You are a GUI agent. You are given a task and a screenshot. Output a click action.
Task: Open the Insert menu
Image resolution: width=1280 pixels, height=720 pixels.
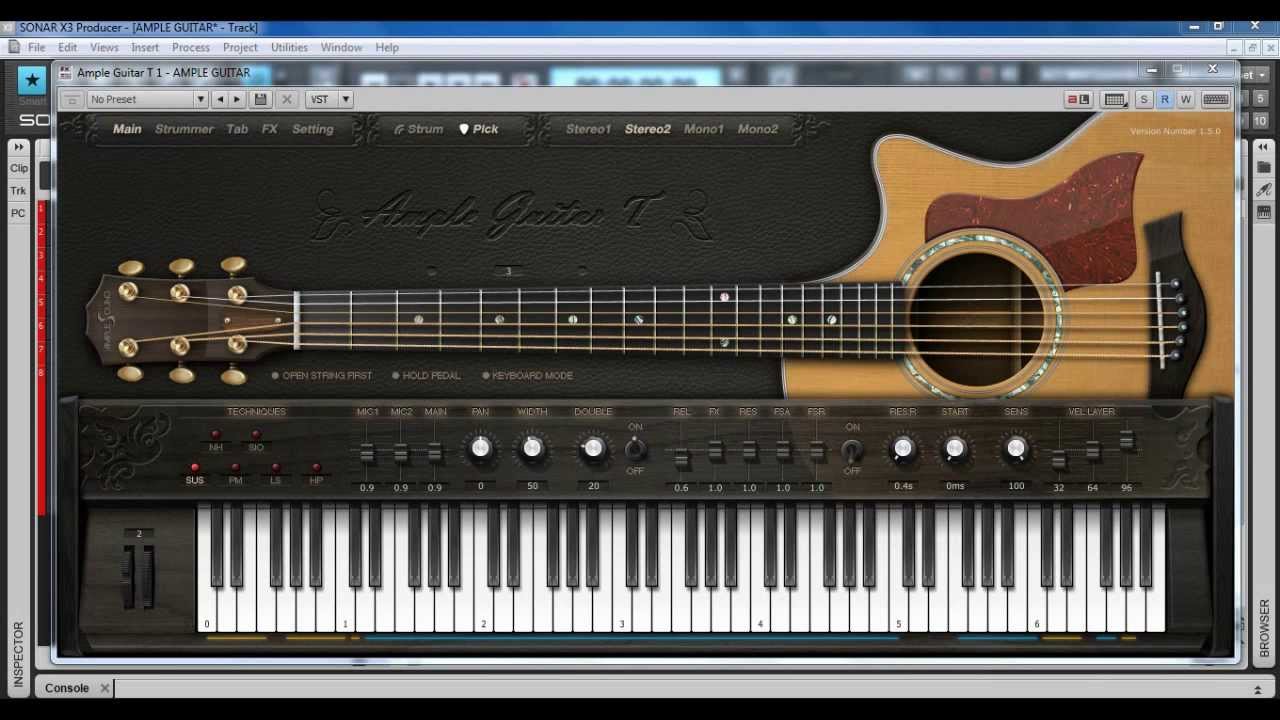(145, 47)
